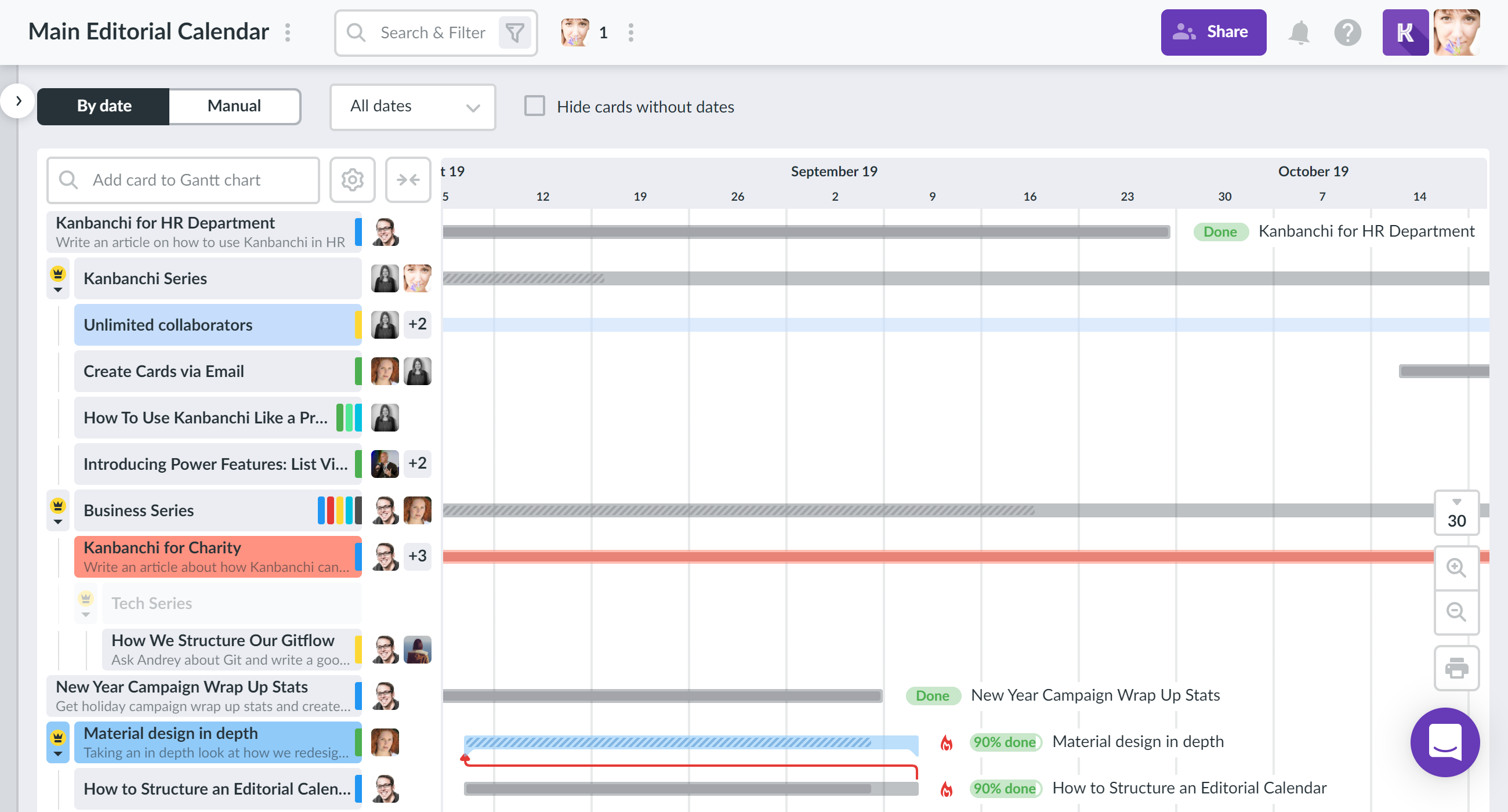Select Unlimited collaborators card
This screenshot has height=812, width=1508.
click(x=217, y=324)
